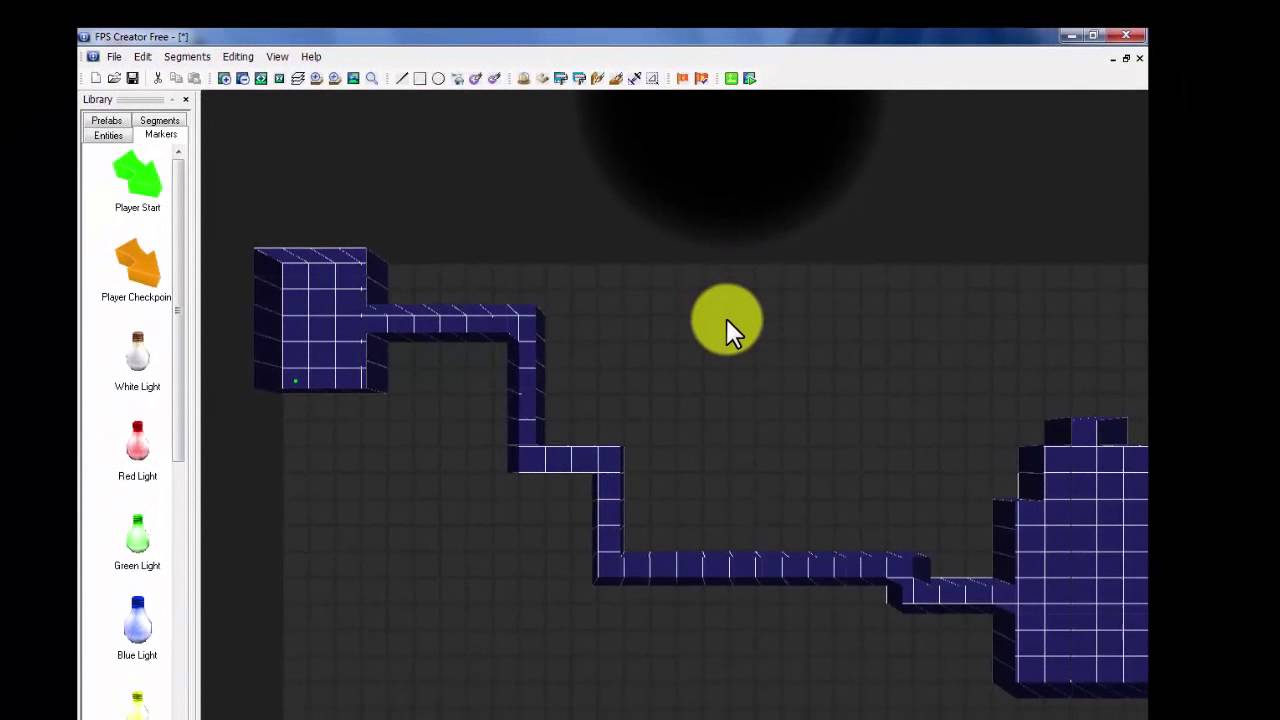This screenshot has height=720, width=1280.
Task: Select the Green Light marker
Action: tap(137, 540)
